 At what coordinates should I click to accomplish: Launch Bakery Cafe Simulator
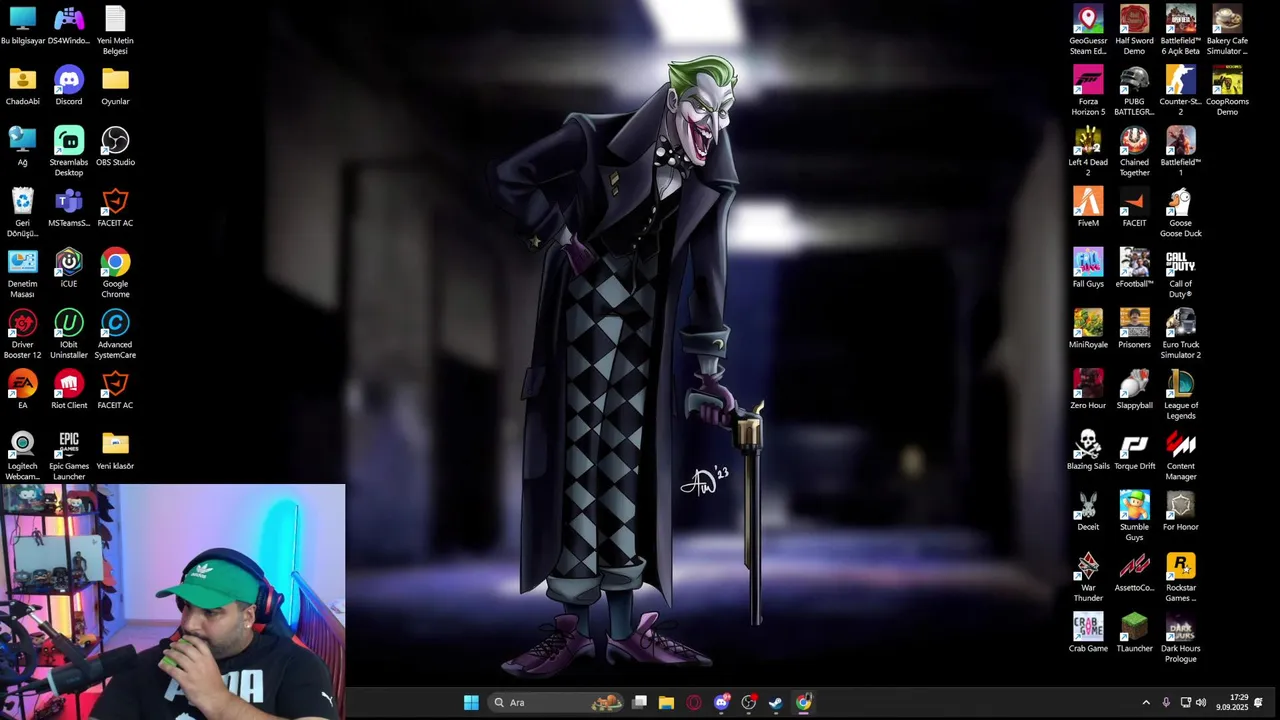(1227, 31)
